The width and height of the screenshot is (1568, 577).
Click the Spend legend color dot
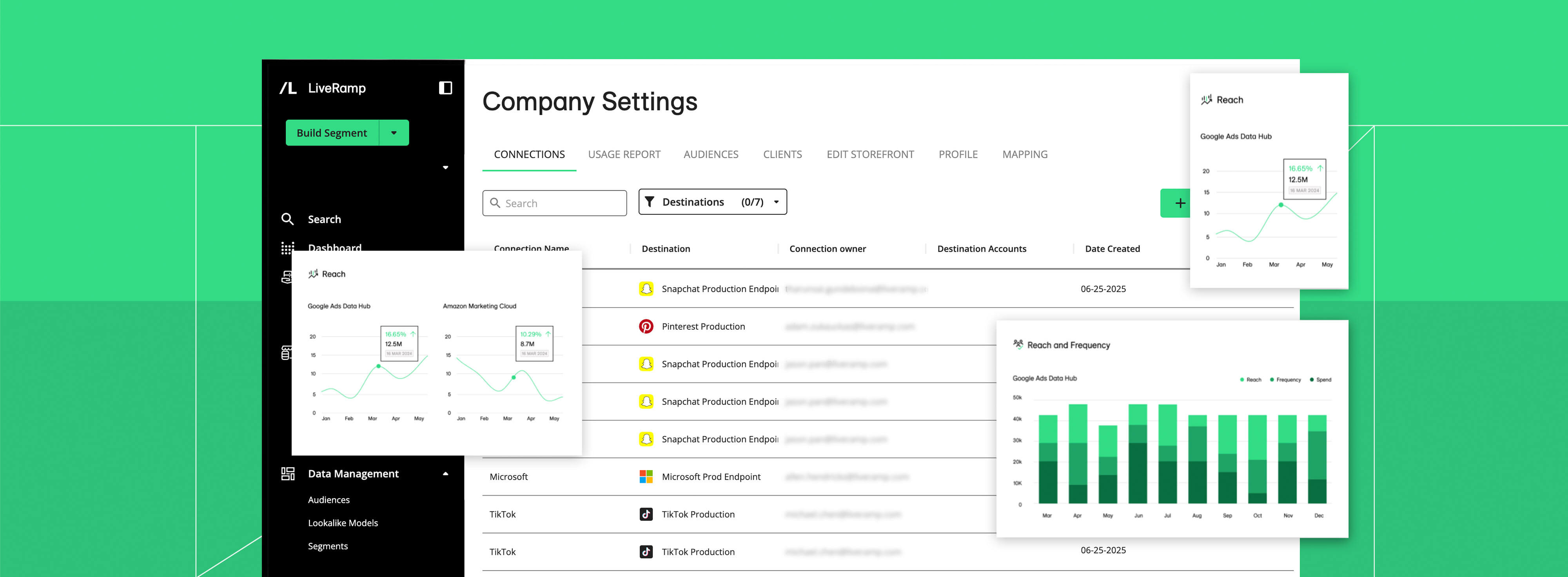1311,380
